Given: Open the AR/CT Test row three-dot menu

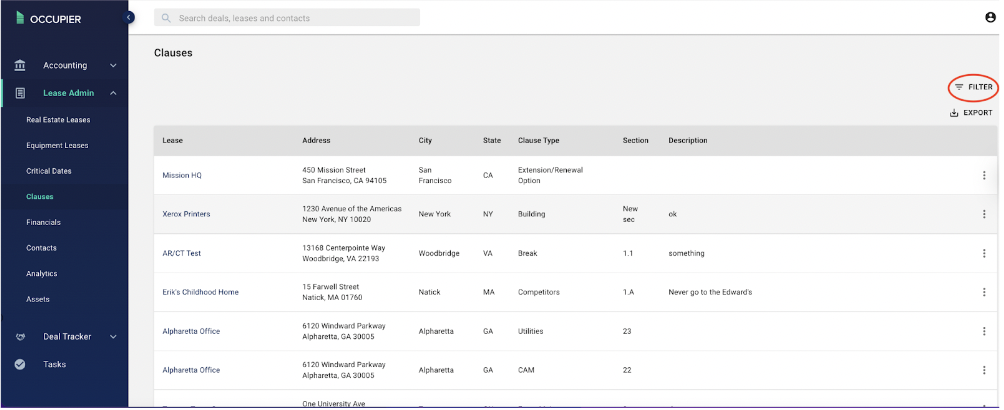Looking at the screenshot, I should tap(984, 254).
